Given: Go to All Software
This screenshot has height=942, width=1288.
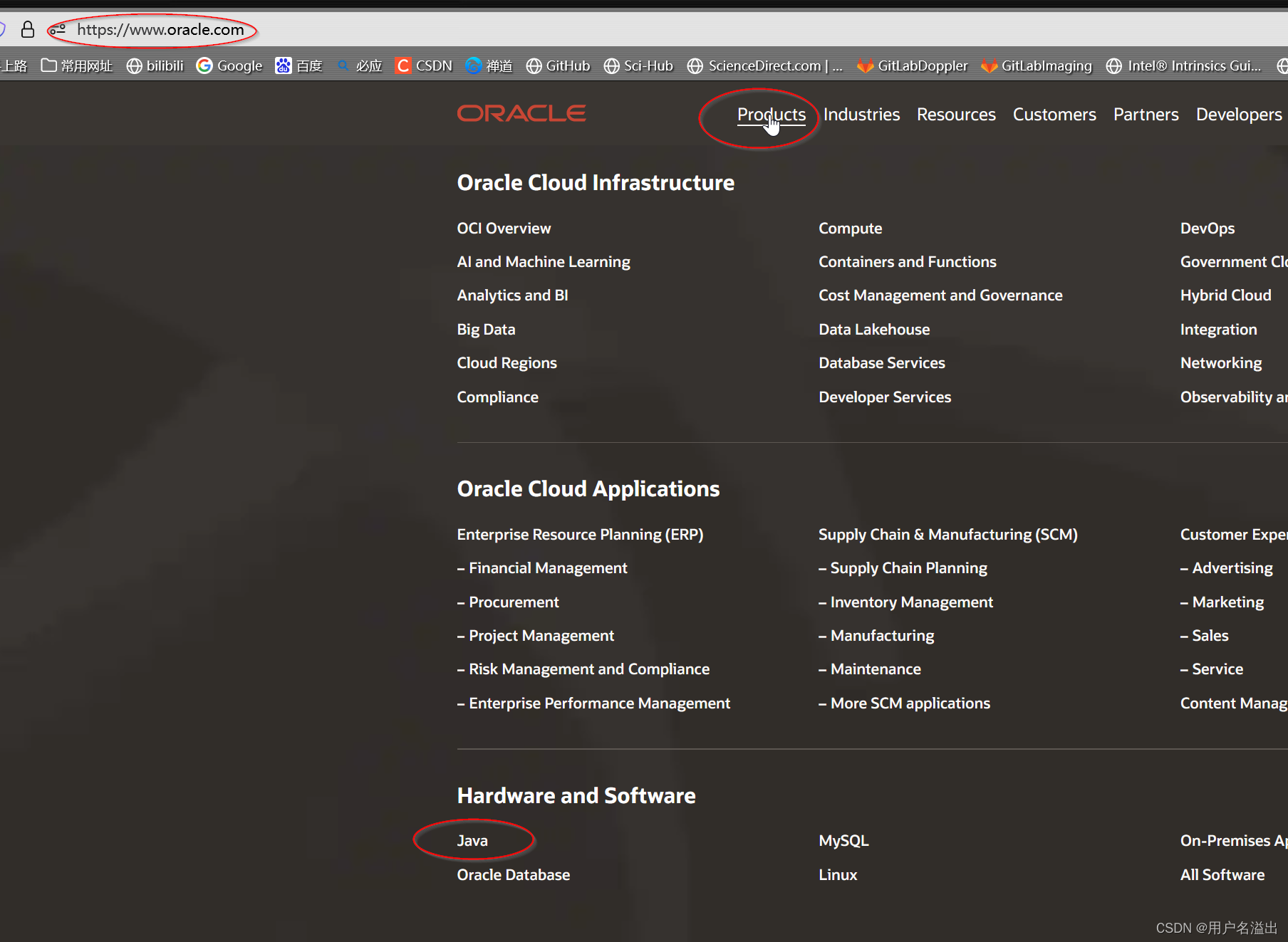Looking at the screenshot, I should 1222,875.
